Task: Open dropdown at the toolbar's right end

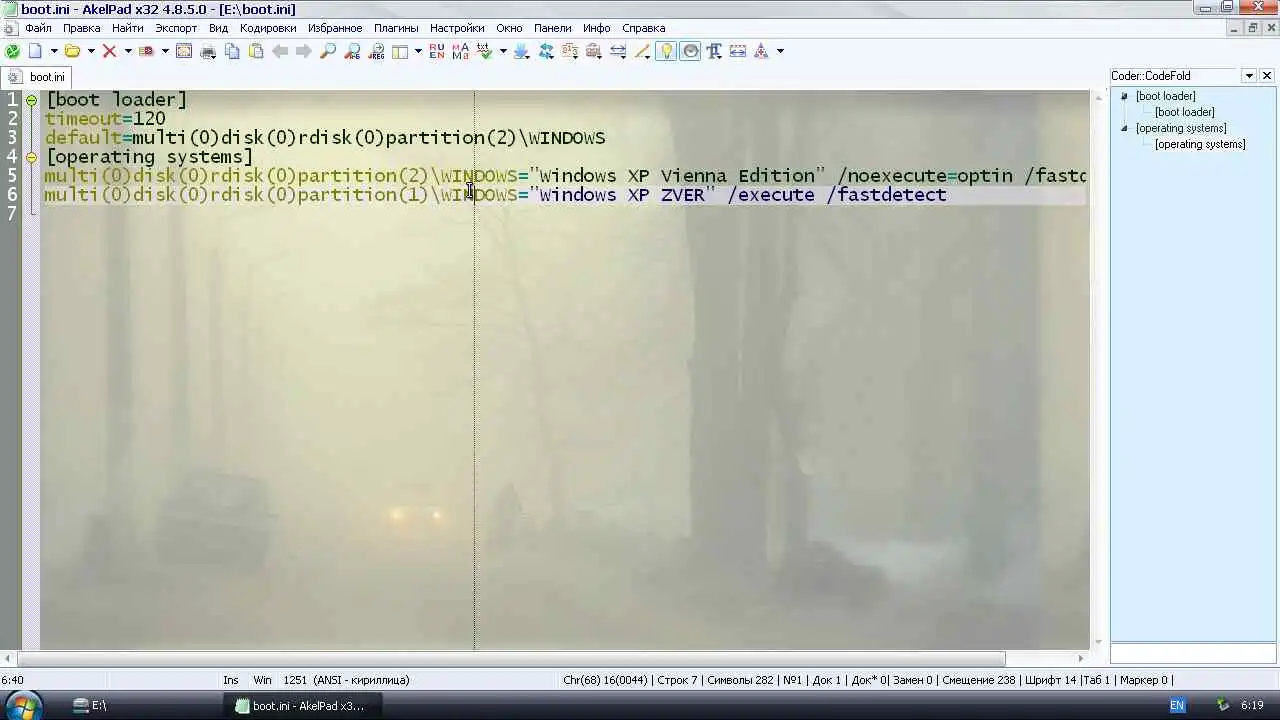Action: (x=780, y=51)
